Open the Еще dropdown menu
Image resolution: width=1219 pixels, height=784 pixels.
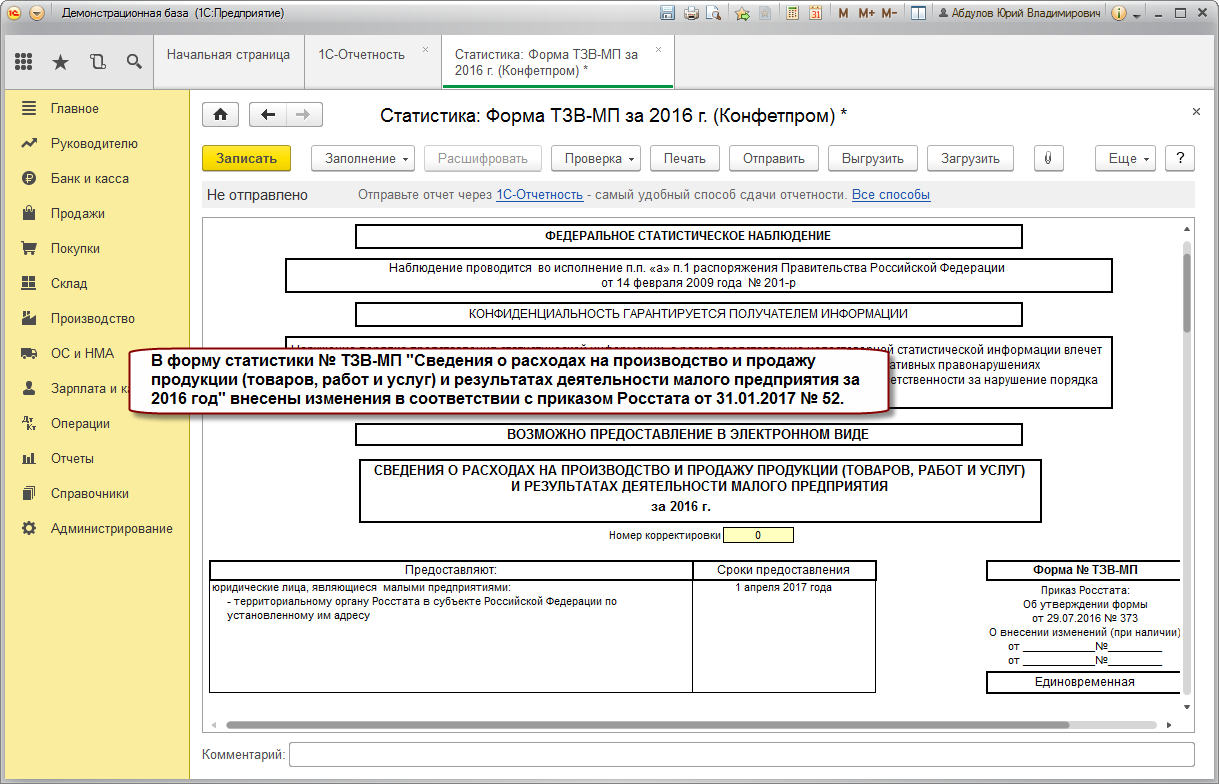pos(1127,158)
